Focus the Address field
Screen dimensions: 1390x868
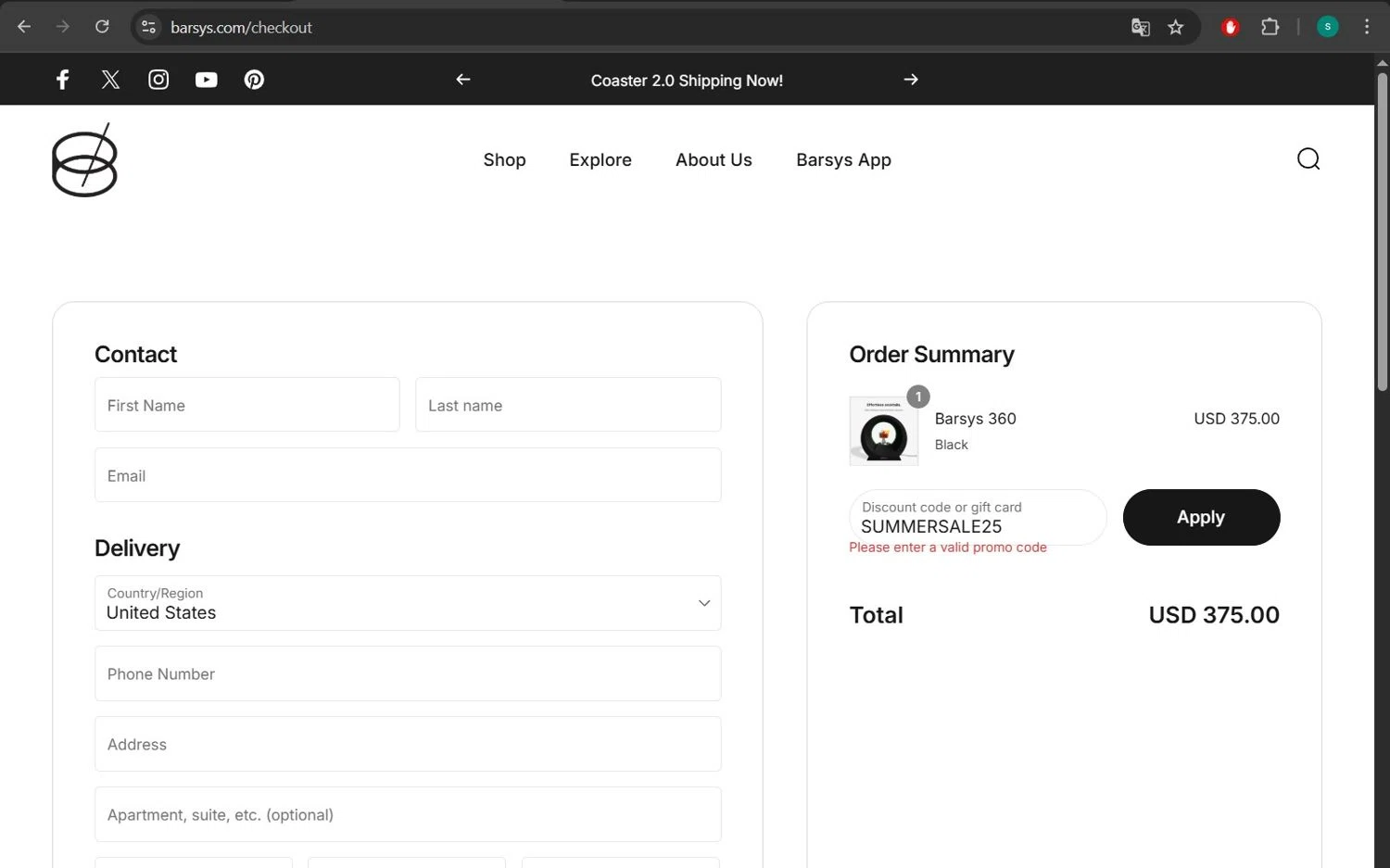[x=408, y=744]
